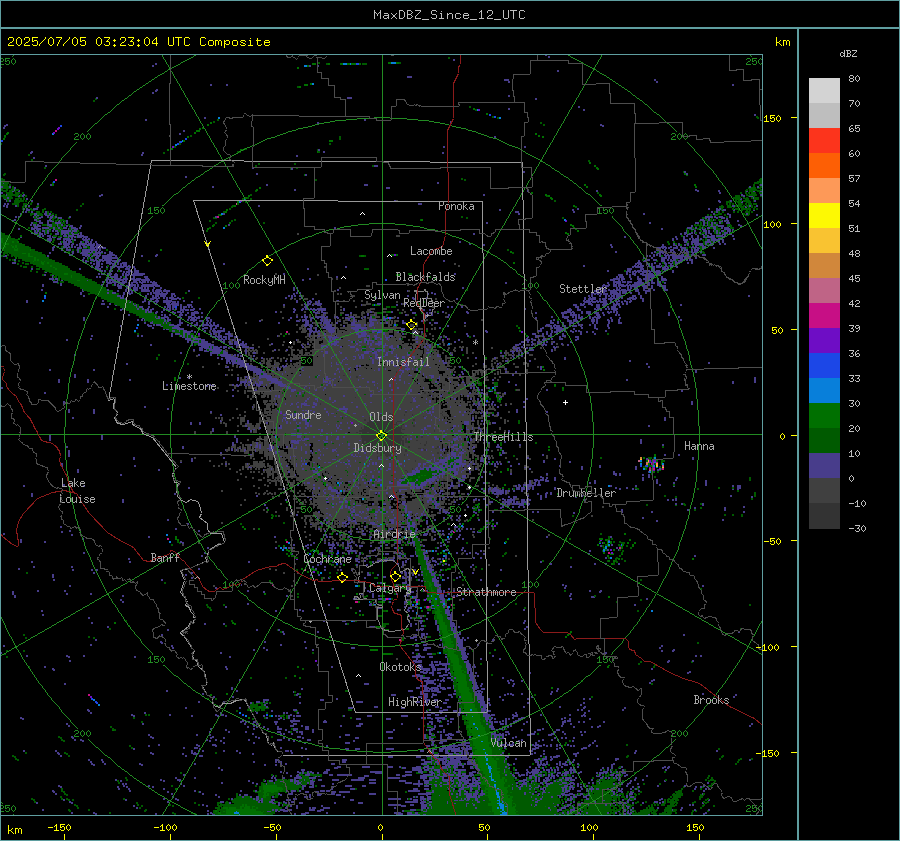Click the dBZ legend heading
The height and width of the screenshot is (841, 900).
tap(848, 53)
